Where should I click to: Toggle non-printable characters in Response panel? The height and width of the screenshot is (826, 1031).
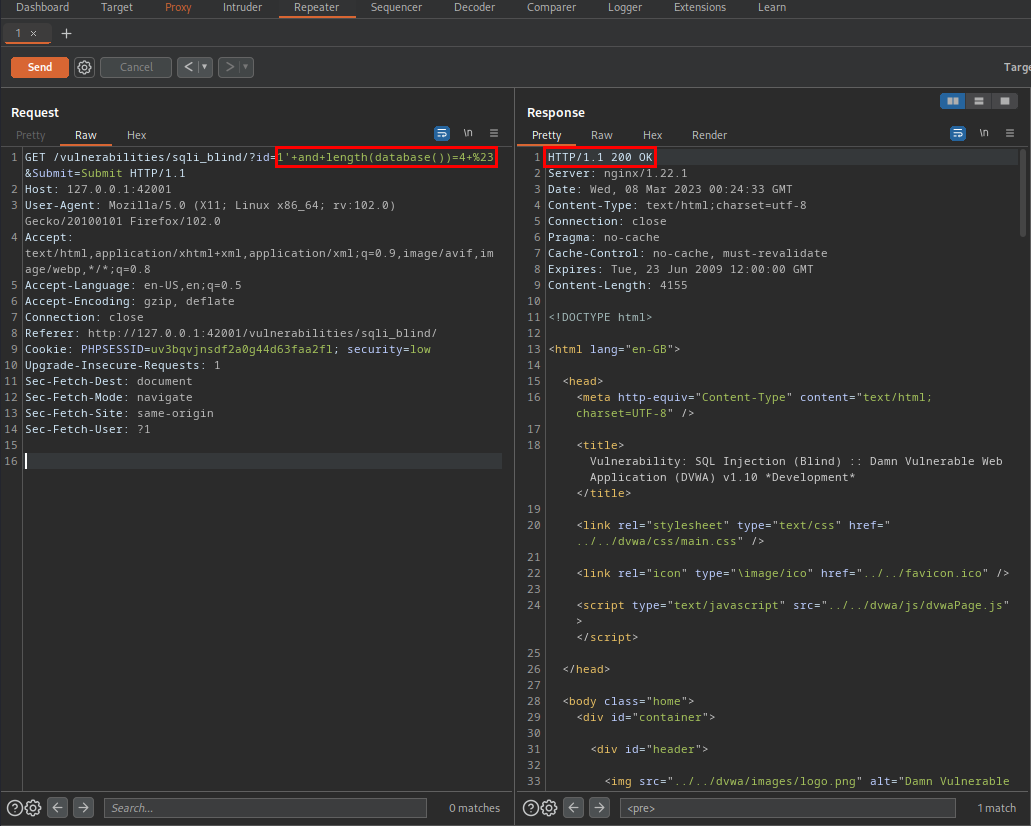click(984, 134)
